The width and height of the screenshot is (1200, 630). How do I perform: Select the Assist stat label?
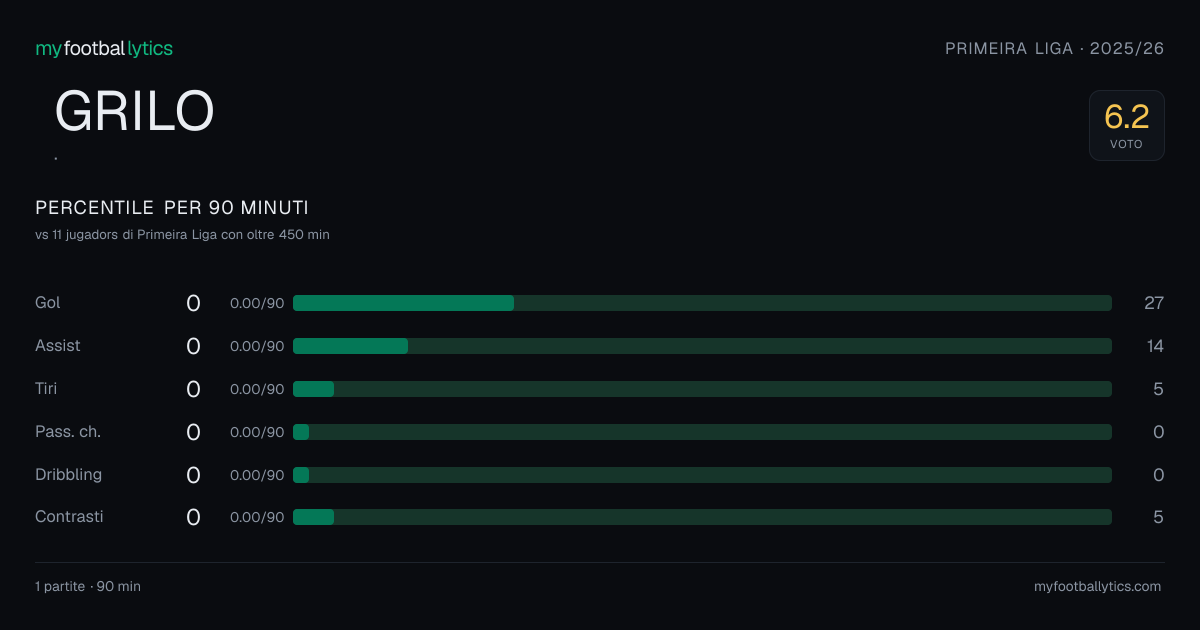tap(58, 345)
